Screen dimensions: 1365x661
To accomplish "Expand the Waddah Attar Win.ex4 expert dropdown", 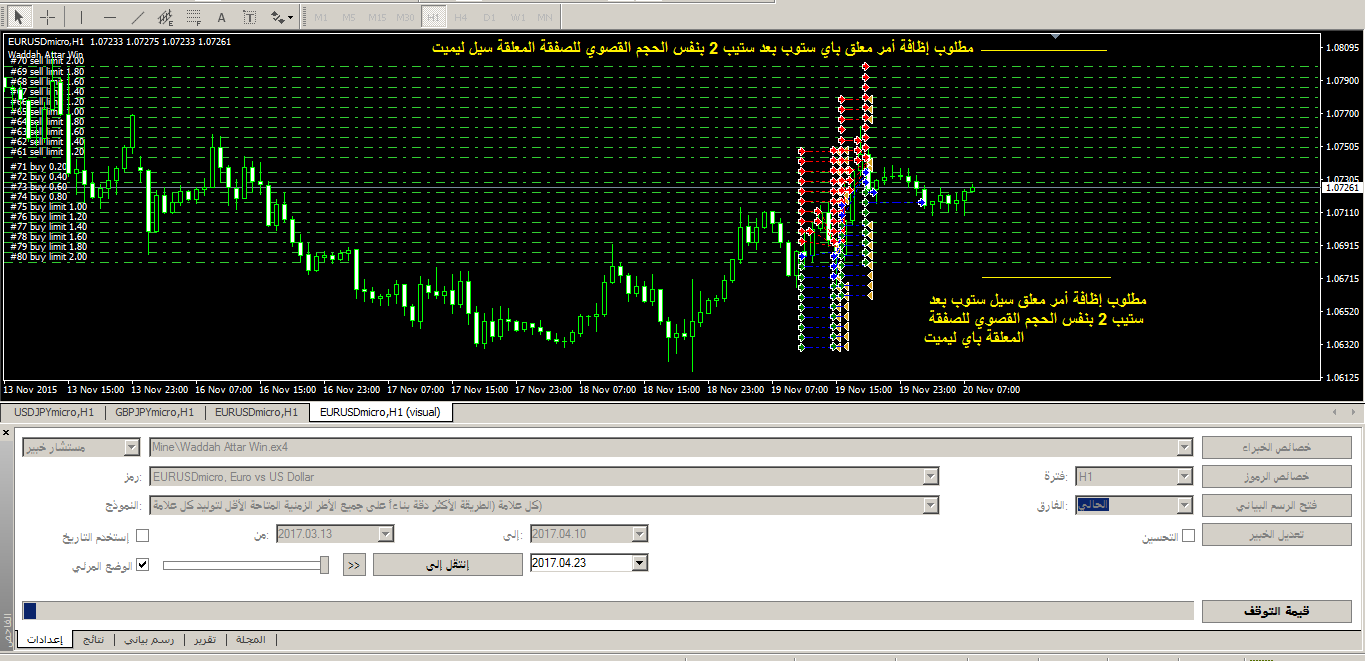I will pyautogui.click(x=1185, y=448).
